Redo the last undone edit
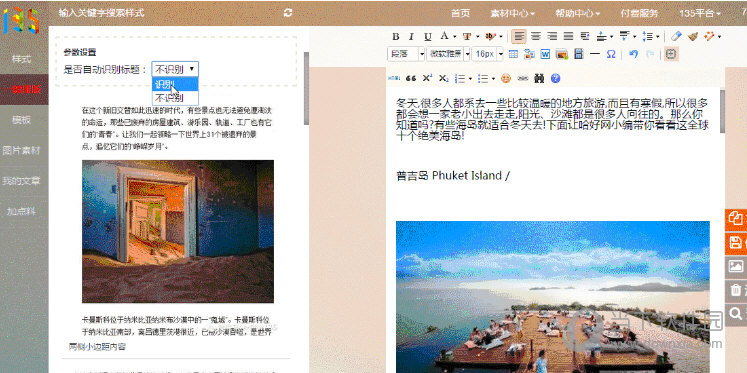Screen dimensions: 747x373 [x=650, y=54]
